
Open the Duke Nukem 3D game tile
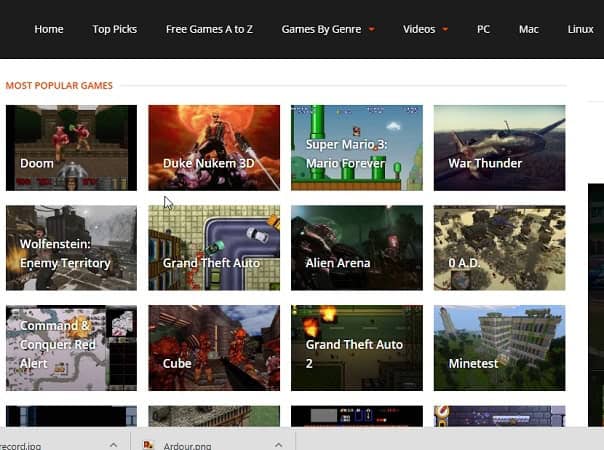point(214,148)
